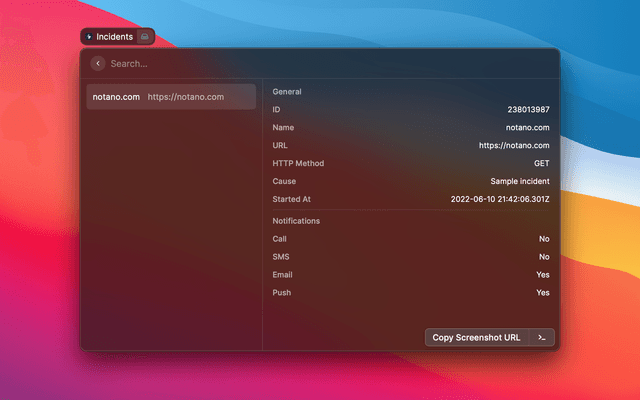The image size is (640, 400).
Task: Click the Cause value Sample incident
Action: point(519,181)
